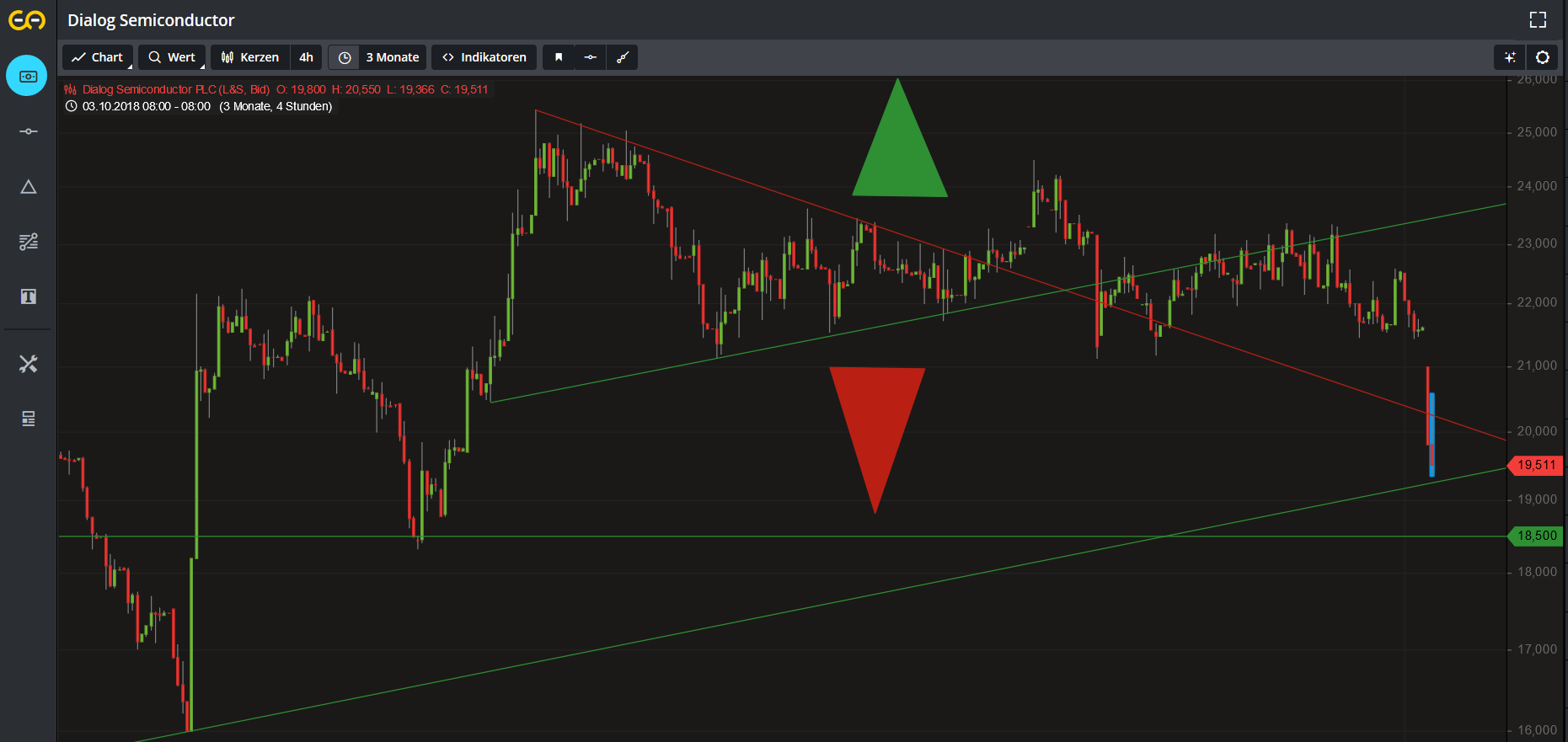The image size is (1568, 742).
Task: Click the 25,000 price axis label
Action: point(1537,132)
